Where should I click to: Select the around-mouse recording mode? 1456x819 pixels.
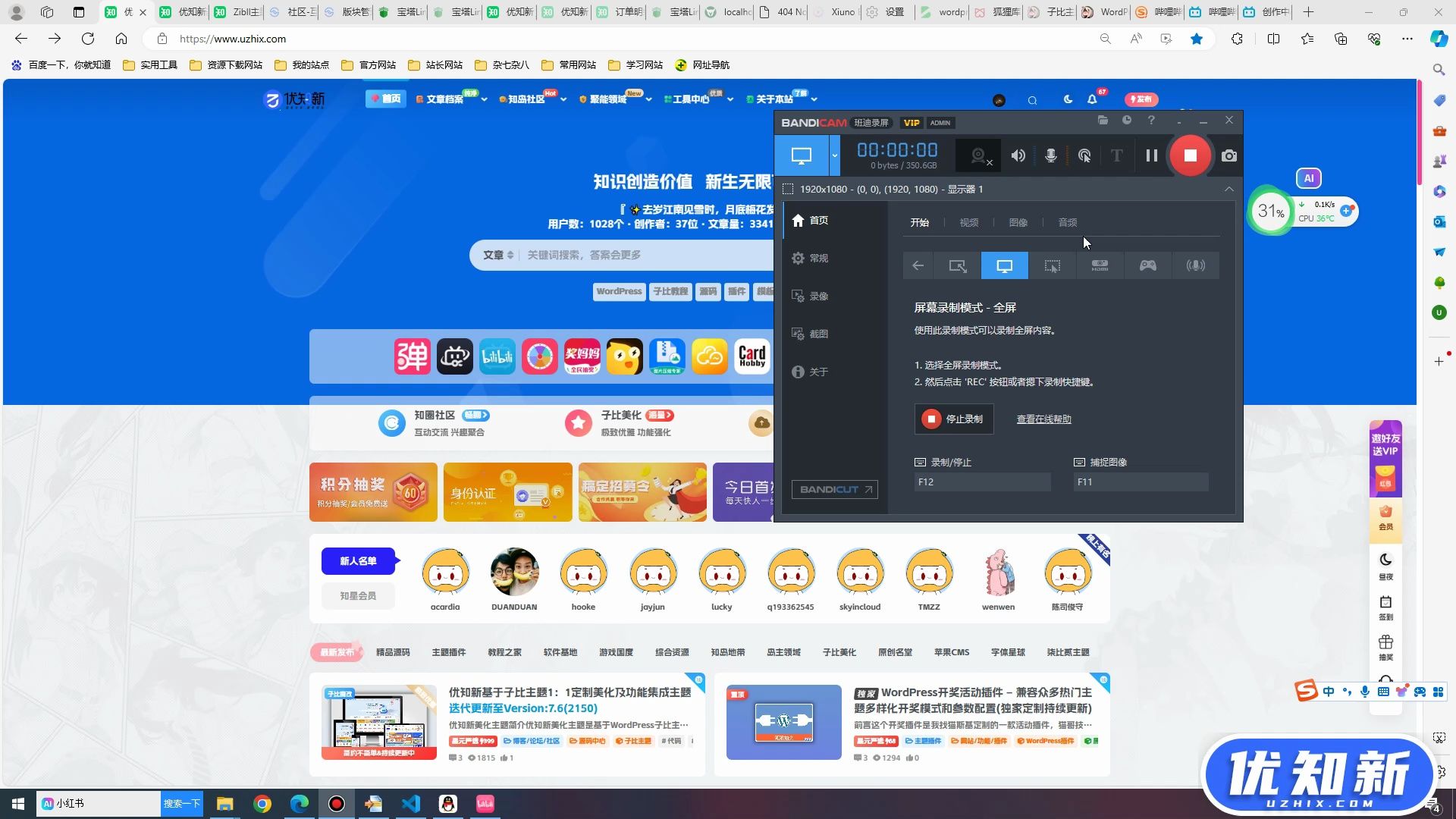[x=1052, y=265]
